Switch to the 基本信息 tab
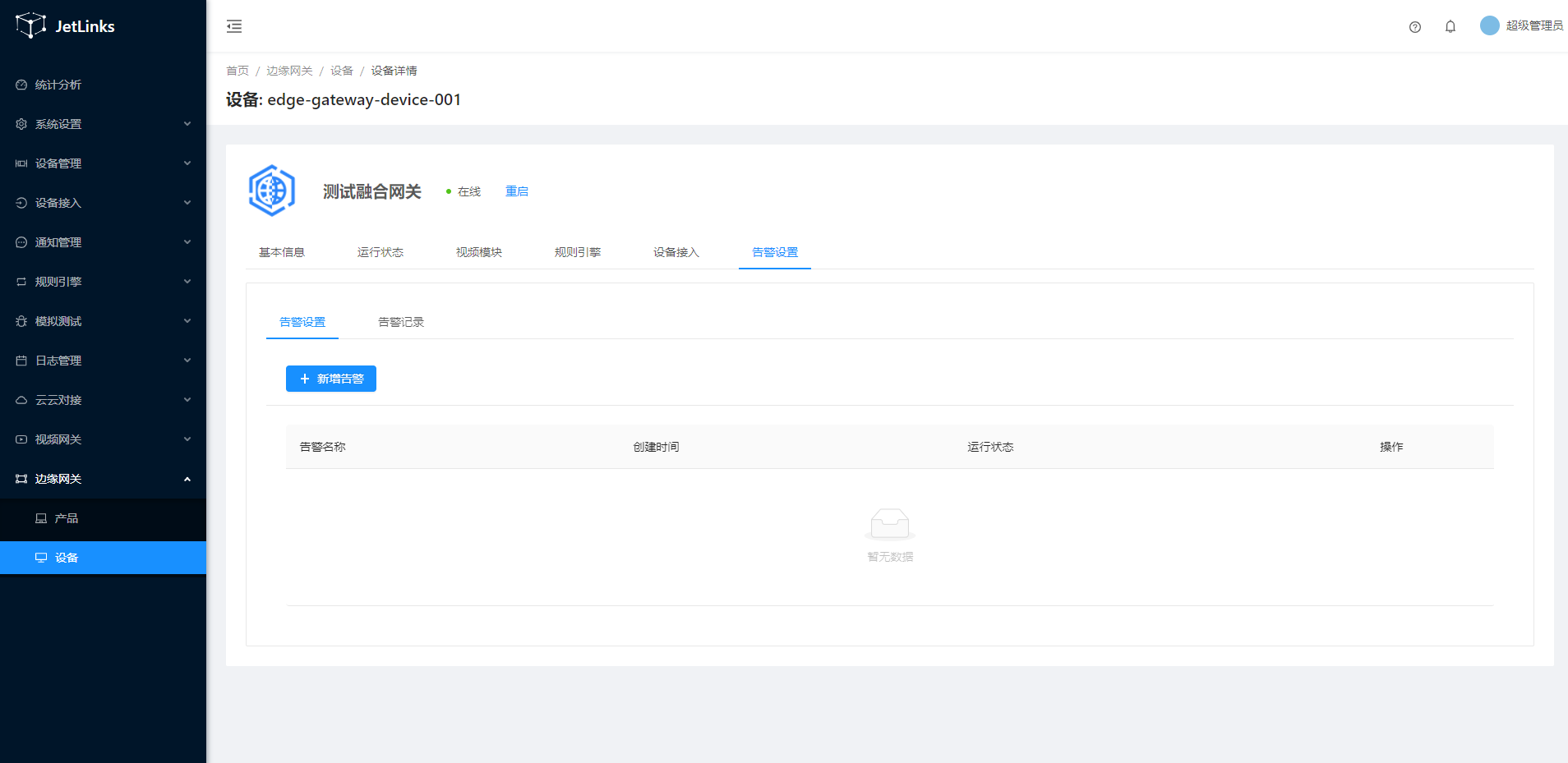 point(281,252)
